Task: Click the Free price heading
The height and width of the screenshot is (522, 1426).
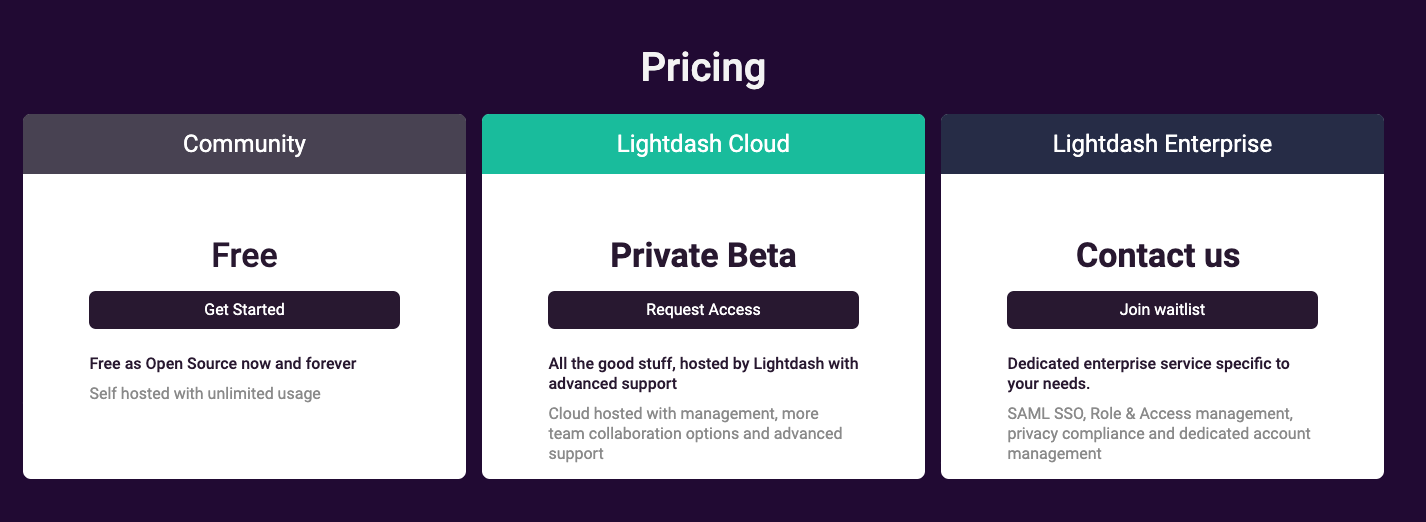Action: pyautogui.click(x=244, y=255)
